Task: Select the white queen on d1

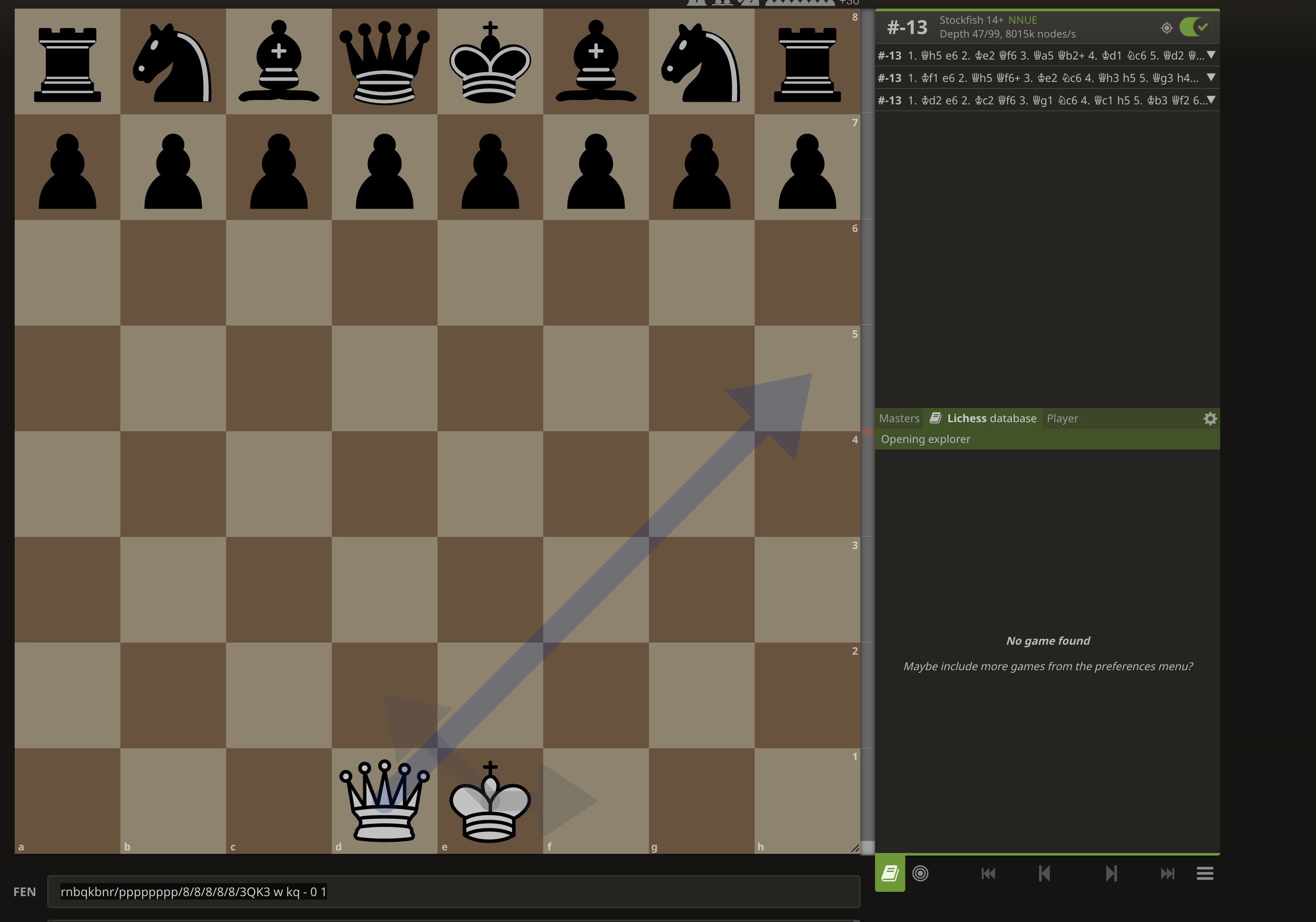Action: pos(384,800)
